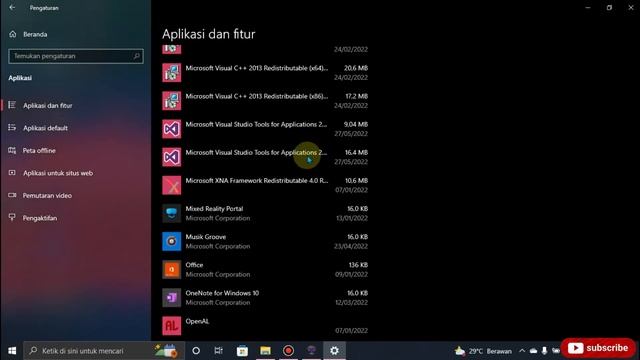640x360 pixels.
Task: Select the OpenAL entry name
Action: [197, 321]
